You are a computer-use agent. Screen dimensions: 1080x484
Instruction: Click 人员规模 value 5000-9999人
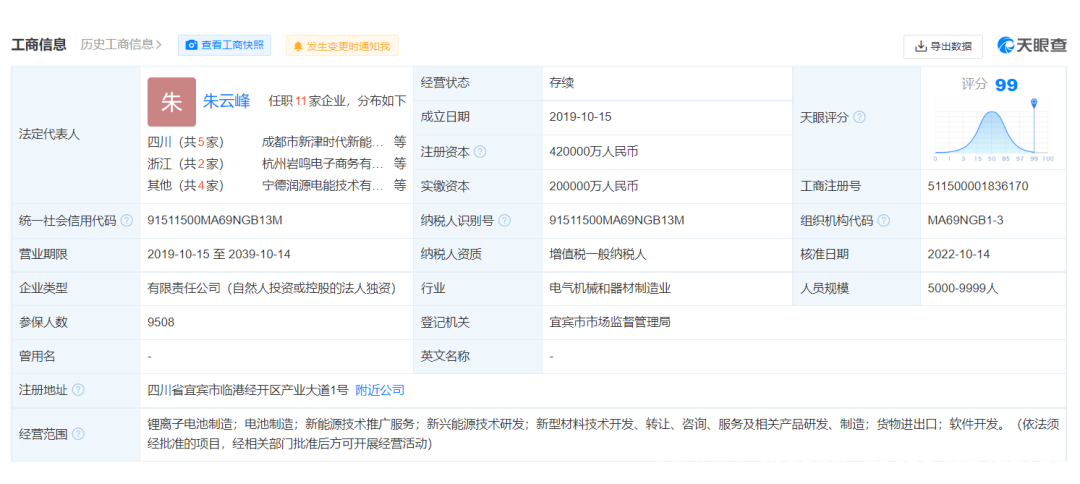click(963, 288)
